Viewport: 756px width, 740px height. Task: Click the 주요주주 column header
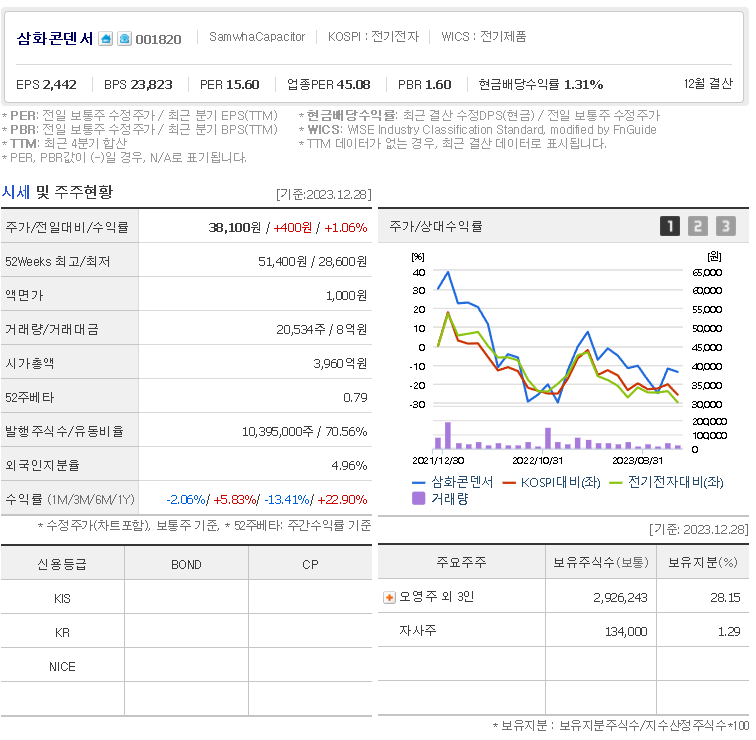[461, 562]
